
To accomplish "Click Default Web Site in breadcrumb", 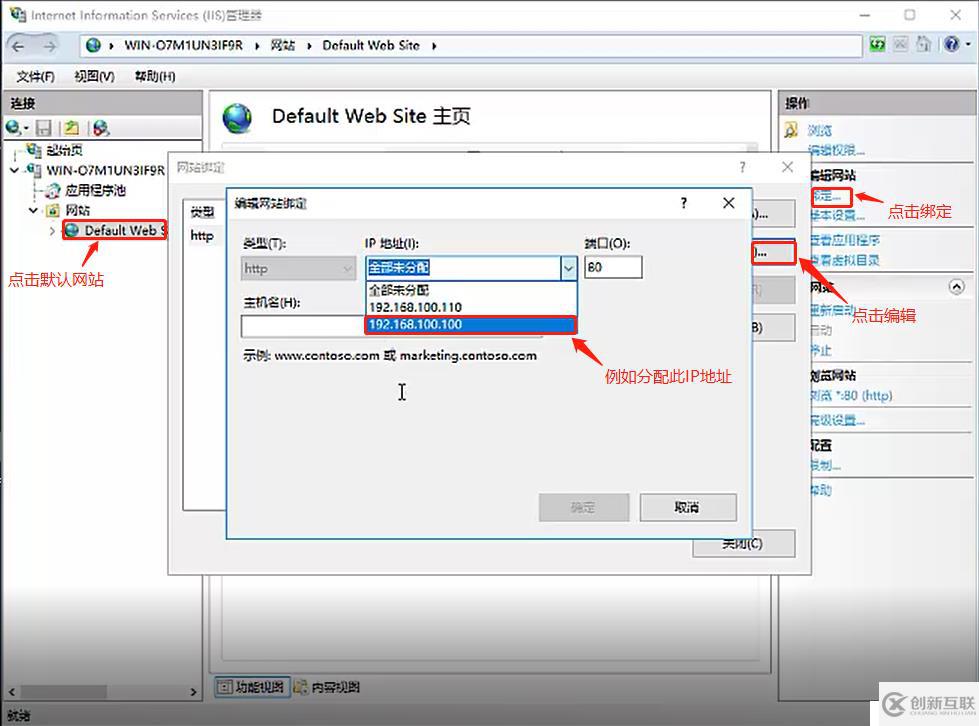I will pyautogui.click(x=371, y=45).
